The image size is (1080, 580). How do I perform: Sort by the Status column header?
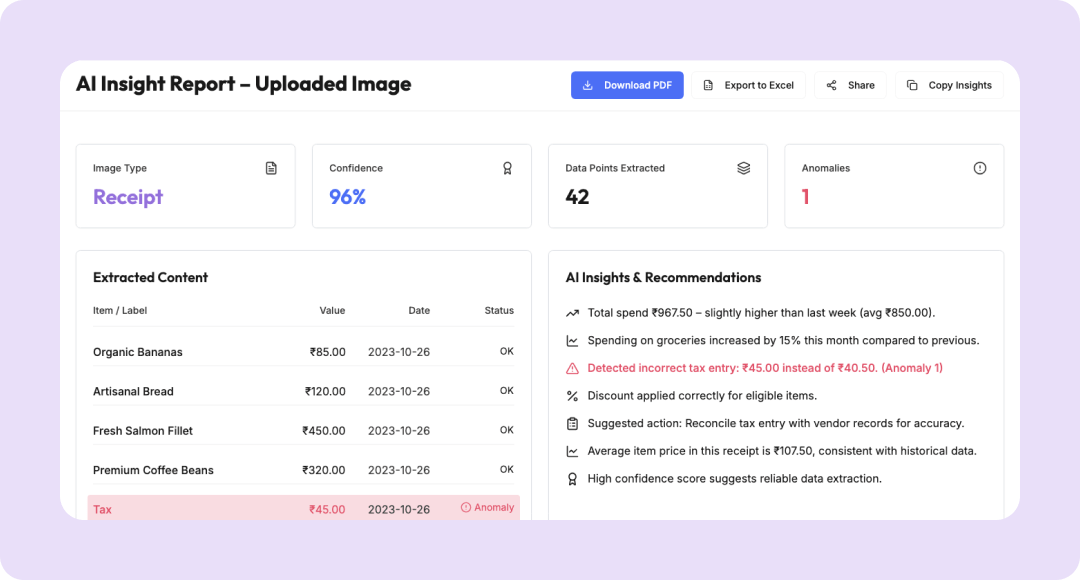click(x=499, y=310)
